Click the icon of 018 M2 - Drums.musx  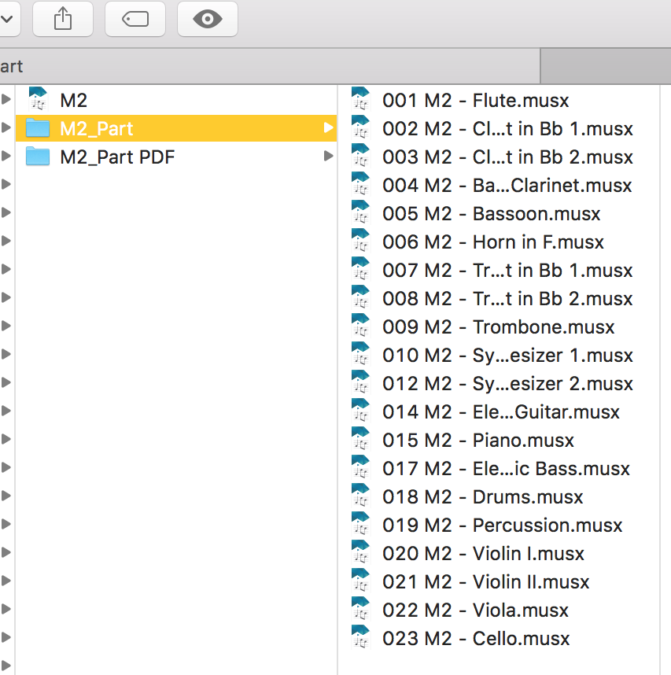(361, 495)
